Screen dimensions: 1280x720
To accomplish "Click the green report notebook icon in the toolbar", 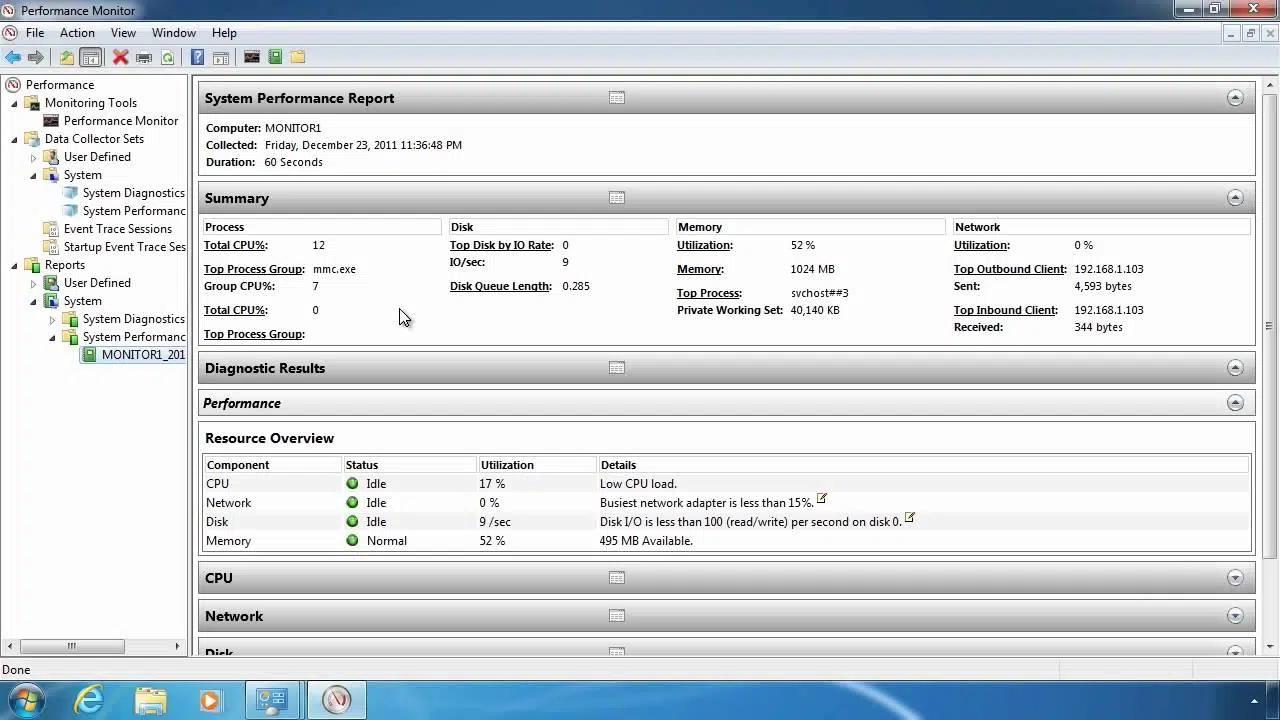I will [x=275, y=57].
